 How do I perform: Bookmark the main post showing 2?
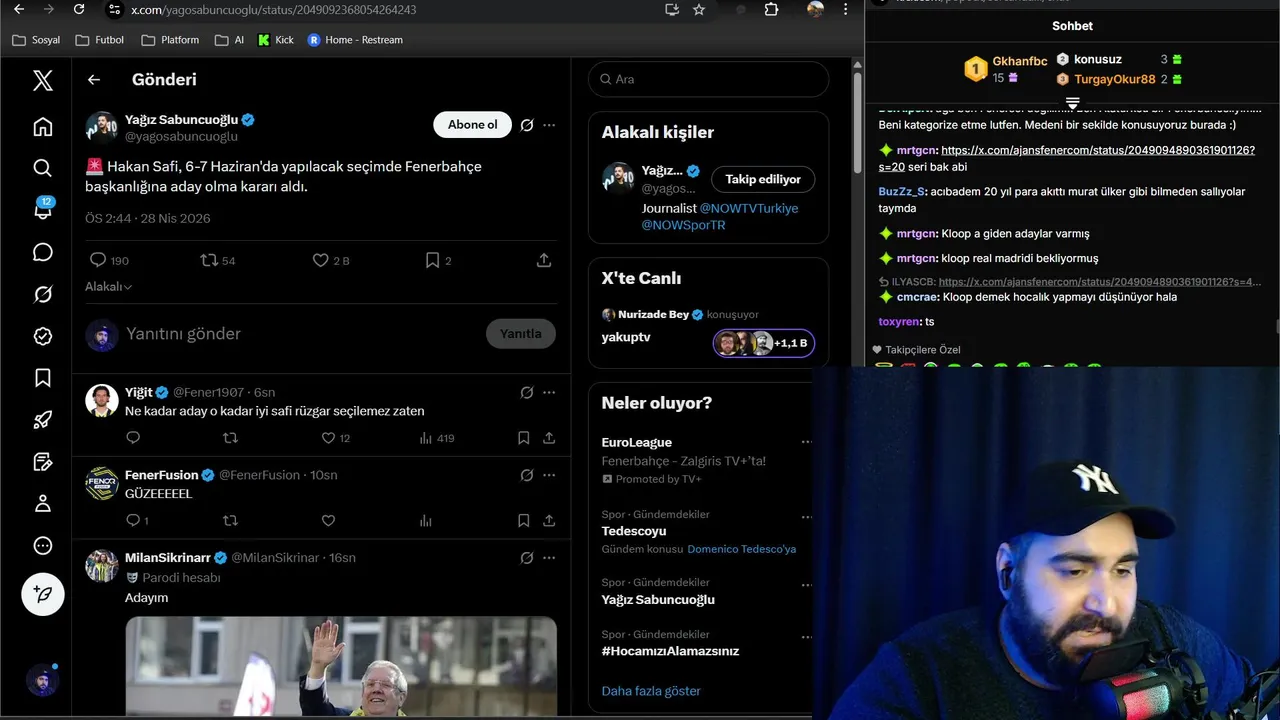click(x=438, y=260)
